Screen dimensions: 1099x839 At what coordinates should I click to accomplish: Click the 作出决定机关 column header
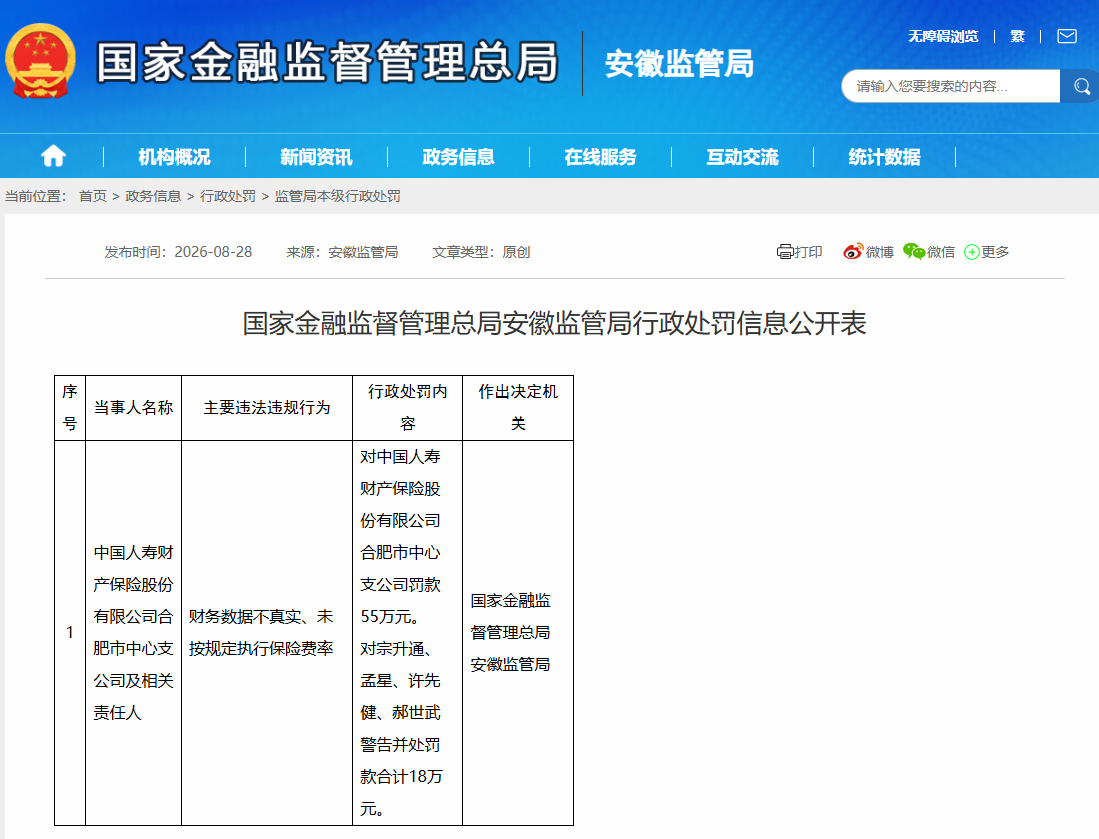518,407
